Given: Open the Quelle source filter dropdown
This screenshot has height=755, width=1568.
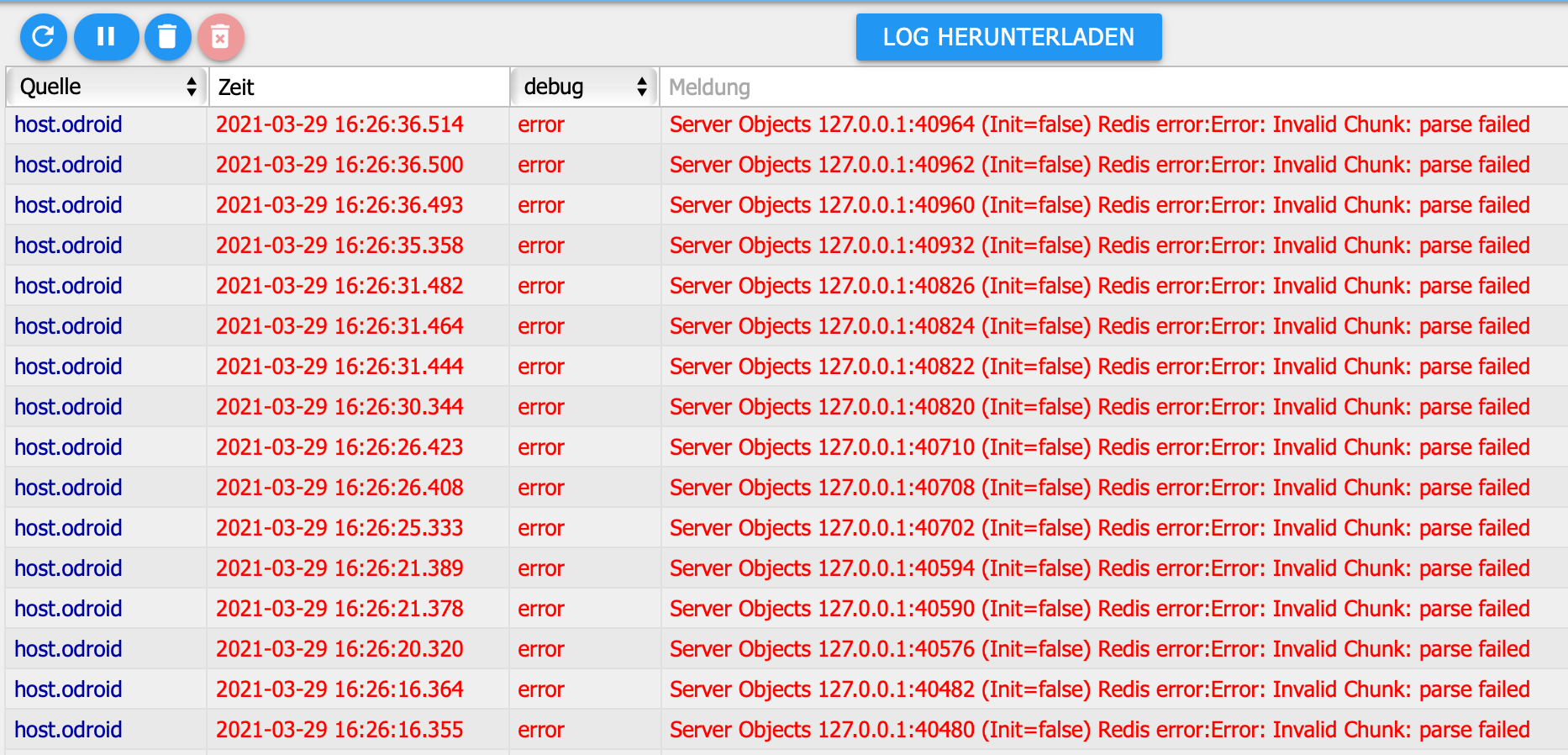Looking at the screenshot, I should pyautogui.click(x=107, y=87).
